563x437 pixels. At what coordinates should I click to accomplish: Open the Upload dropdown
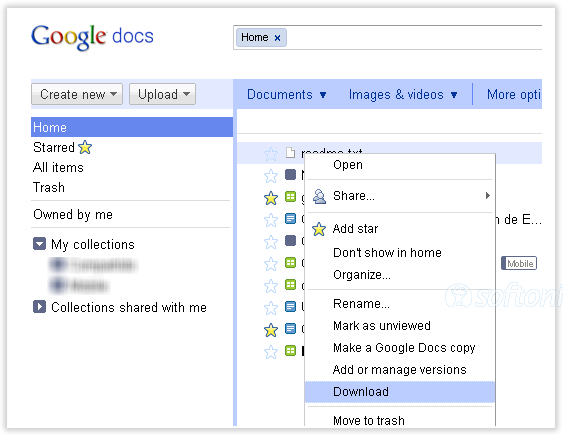point(162,94)
